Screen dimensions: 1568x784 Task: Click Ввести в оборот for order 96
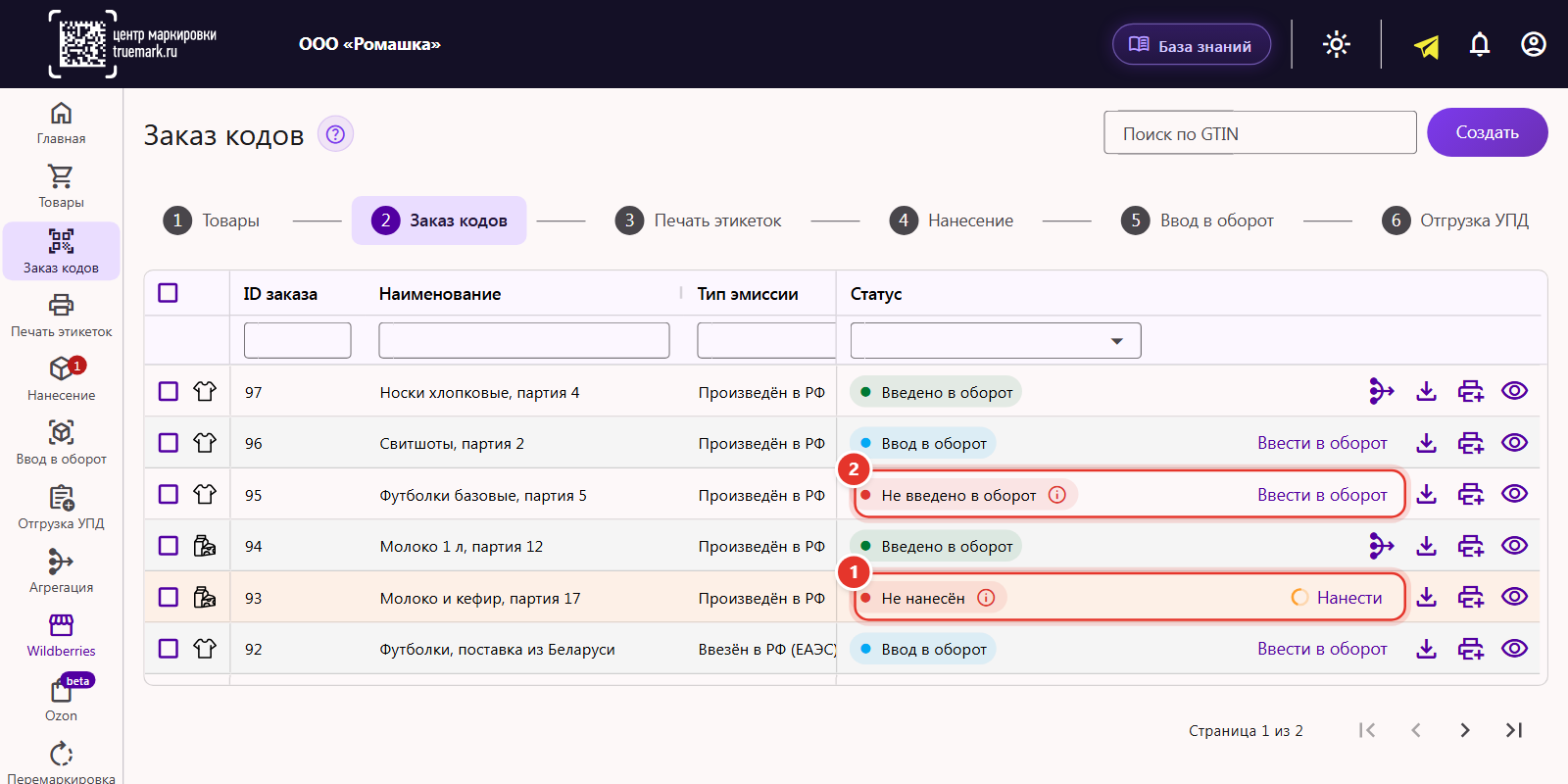1322,443
